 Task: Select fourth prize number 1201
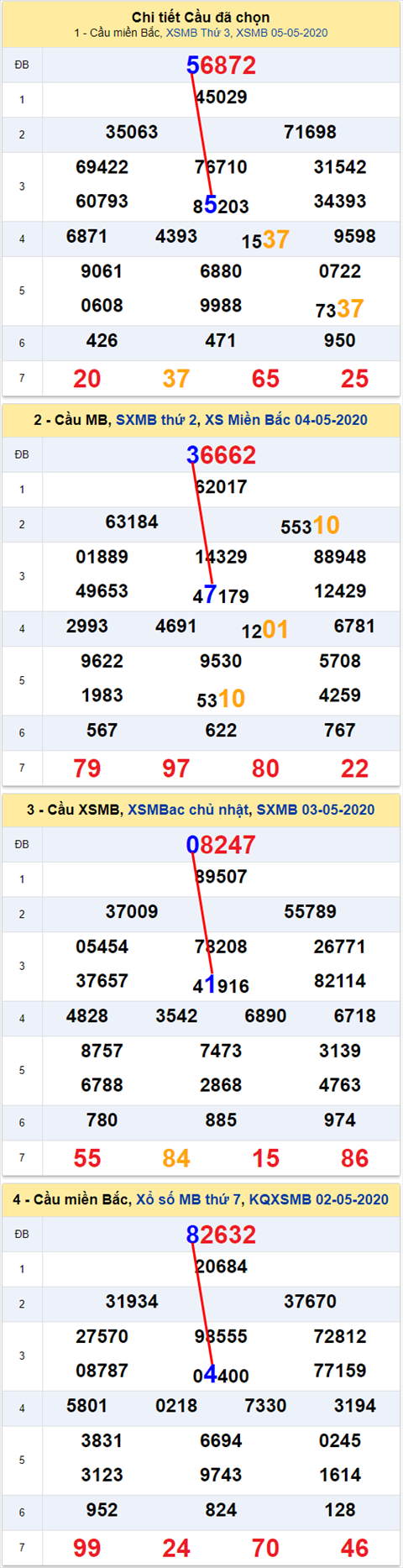265,630
